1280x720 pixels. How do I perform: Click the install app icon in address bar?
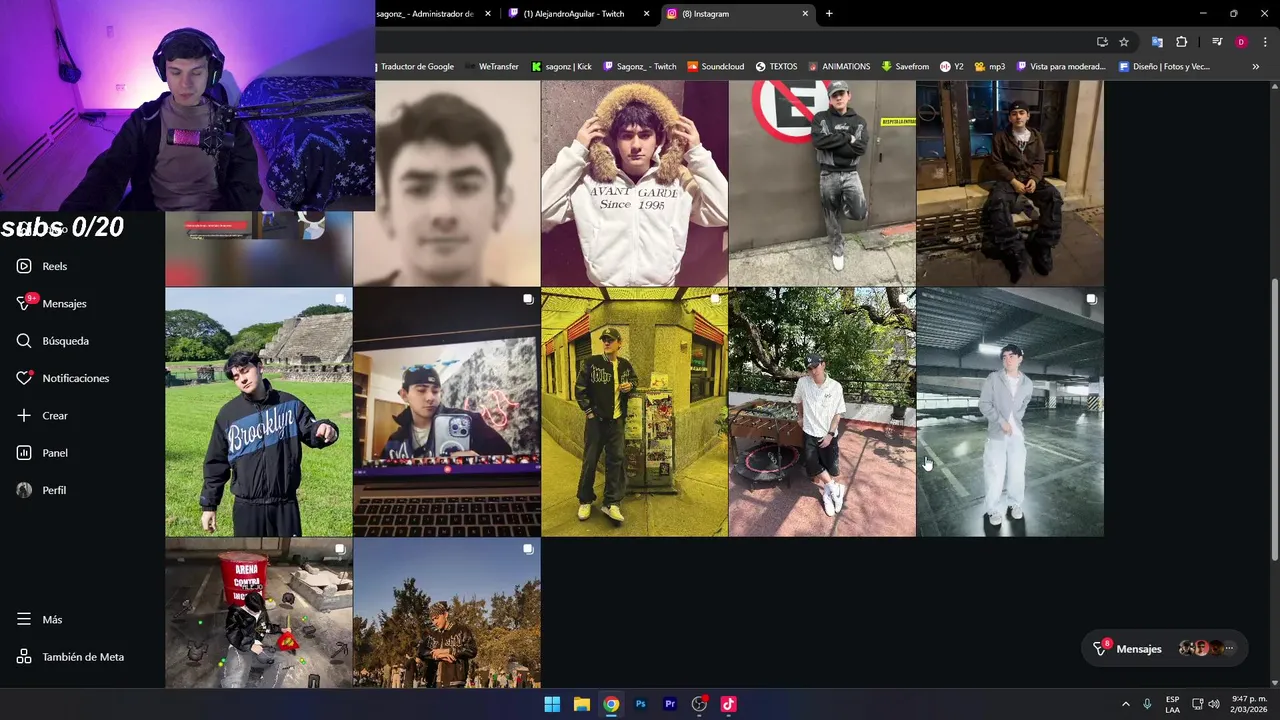pyautogui.click(x=1102, y=42)
